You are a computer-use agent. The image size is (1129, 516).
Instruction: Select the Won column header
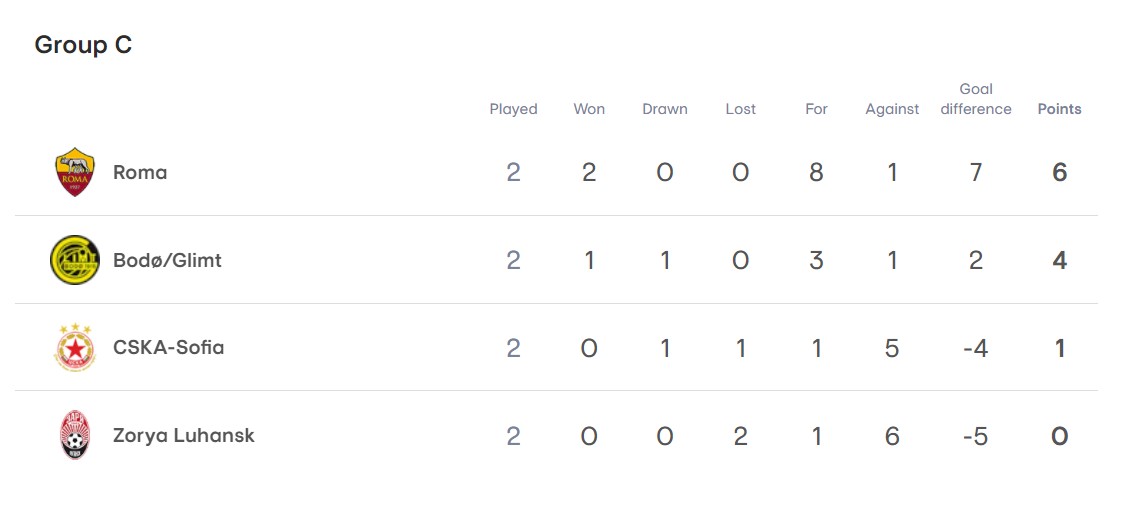point(589,109)
